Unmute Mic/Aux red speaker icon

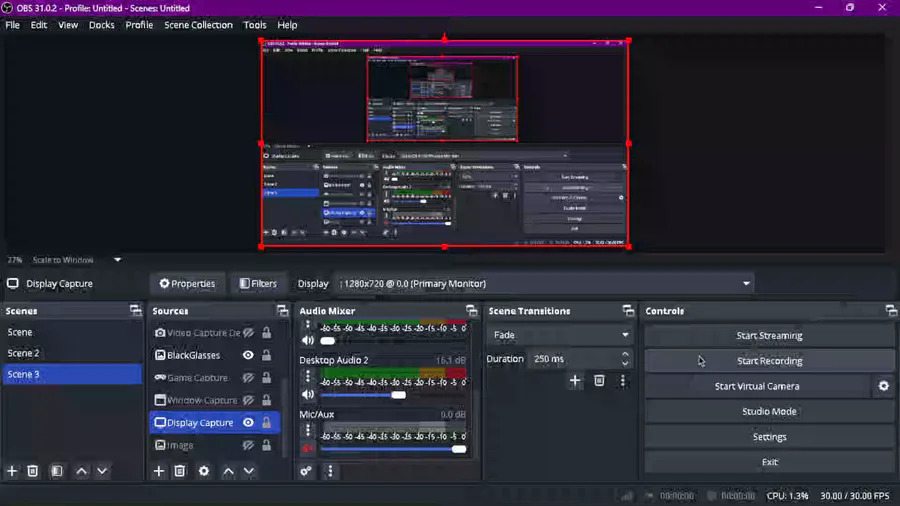point(308,449)
